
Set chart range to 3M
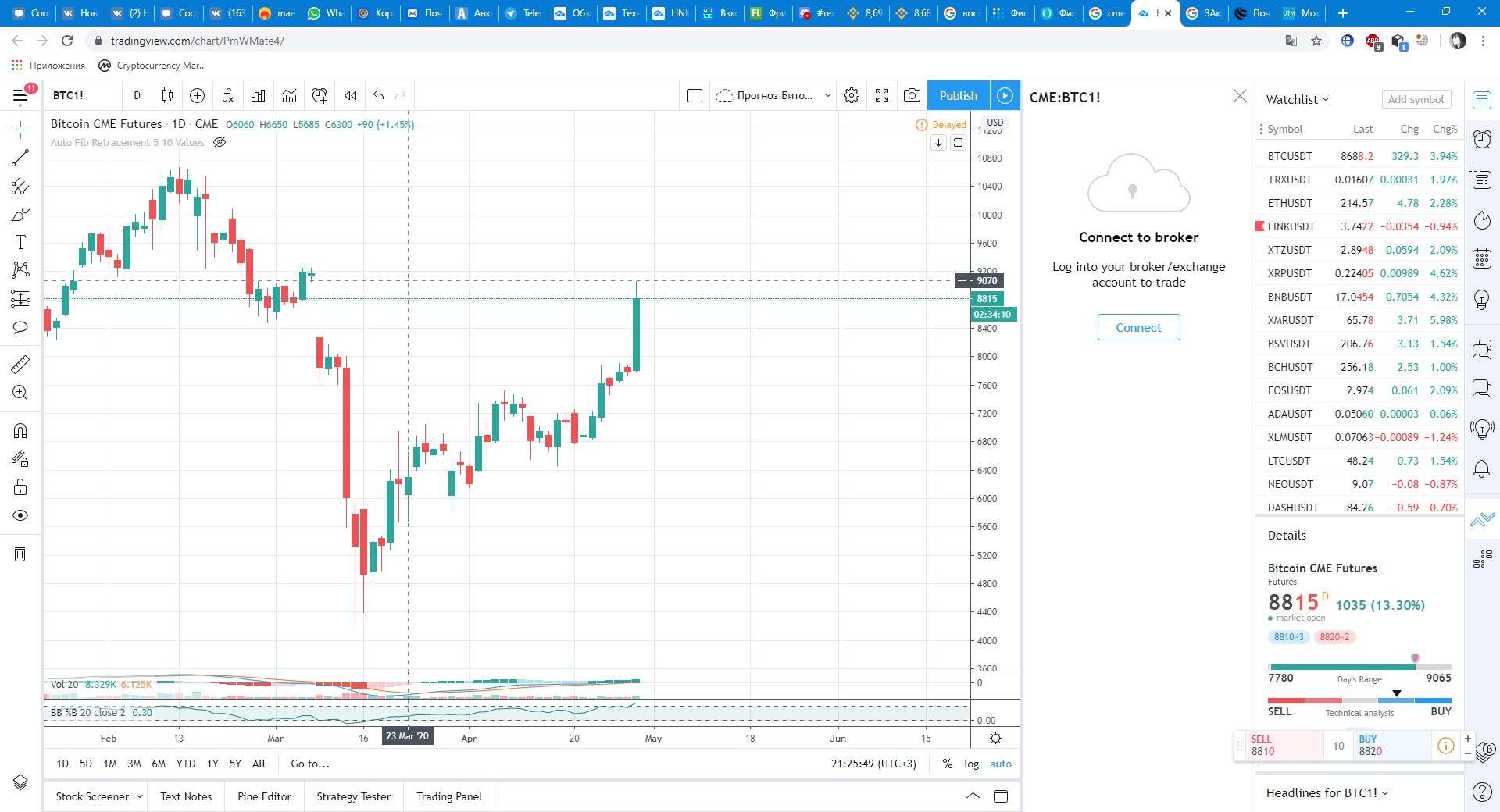[134, 764]
